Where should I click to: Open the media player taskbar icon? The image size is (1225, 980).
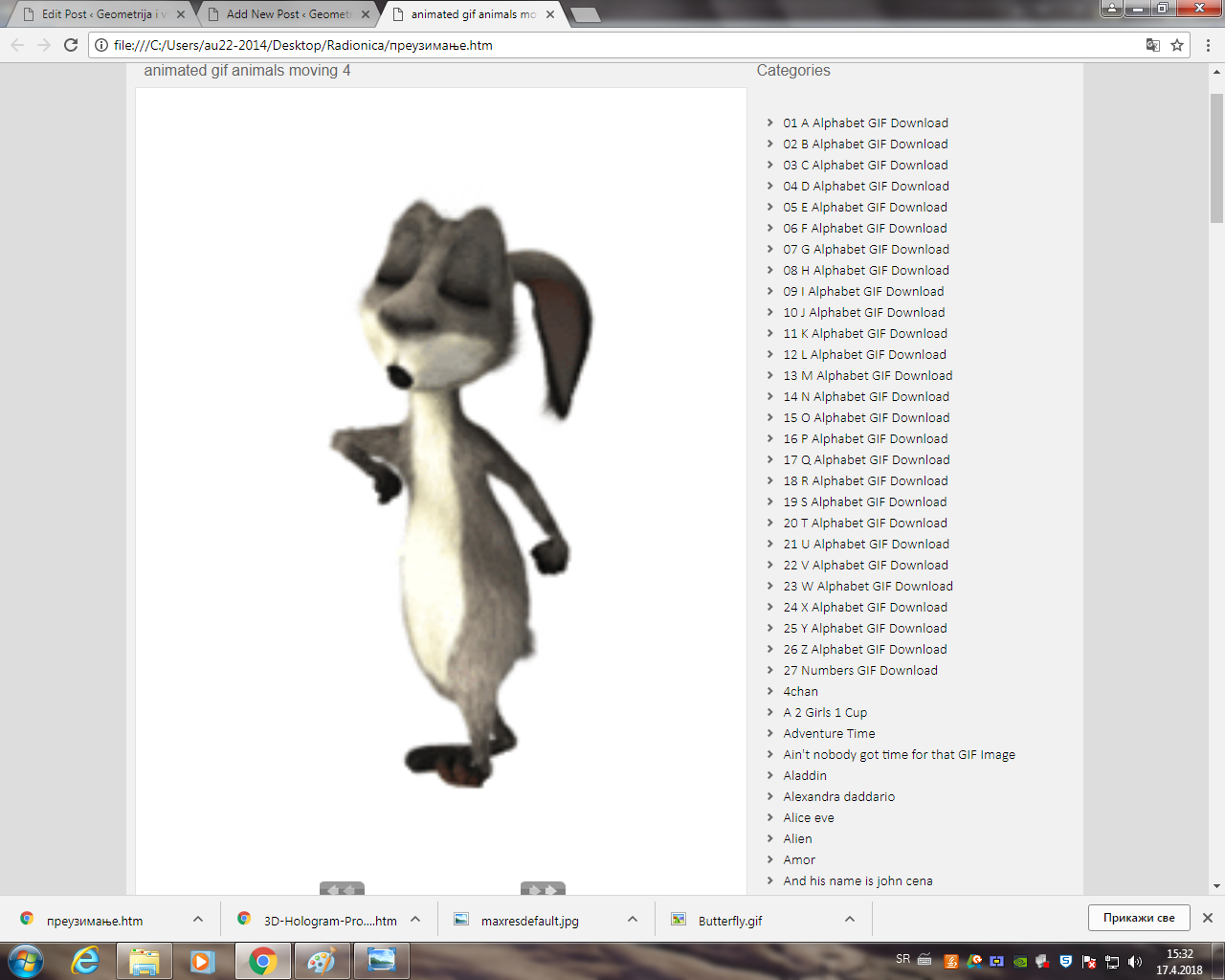203,961
